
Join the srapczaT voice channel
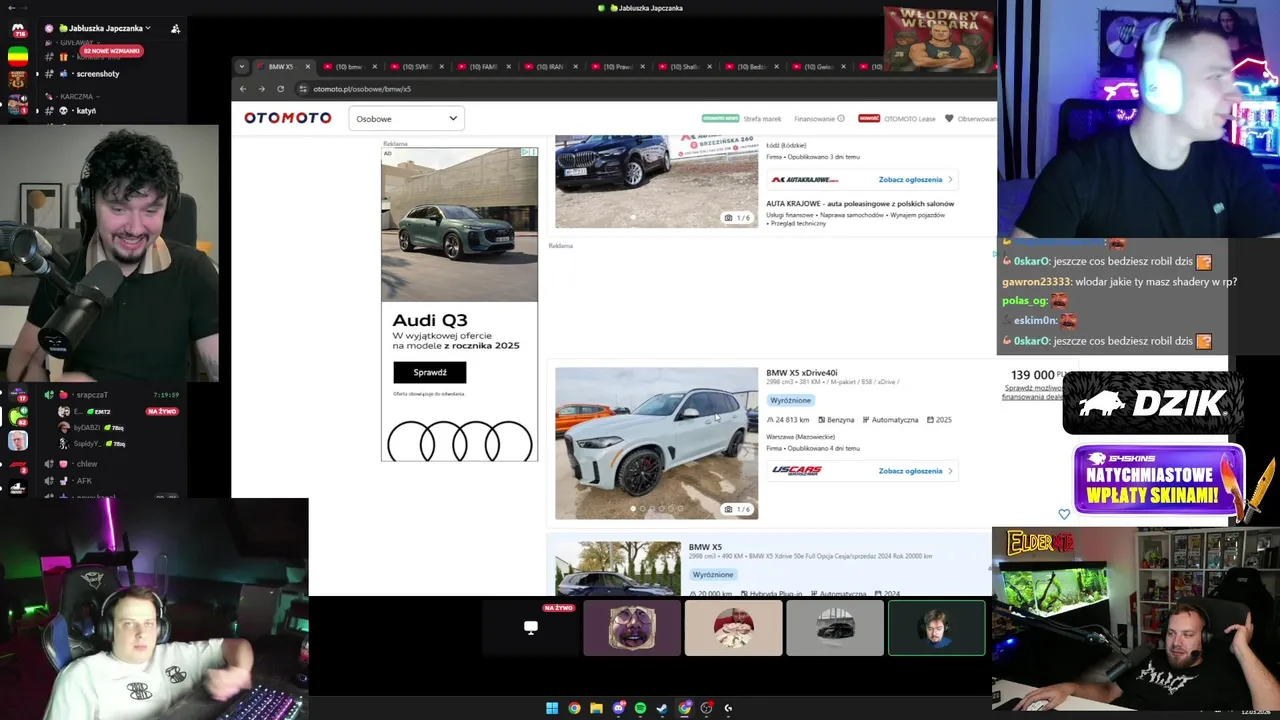[92, 395]
